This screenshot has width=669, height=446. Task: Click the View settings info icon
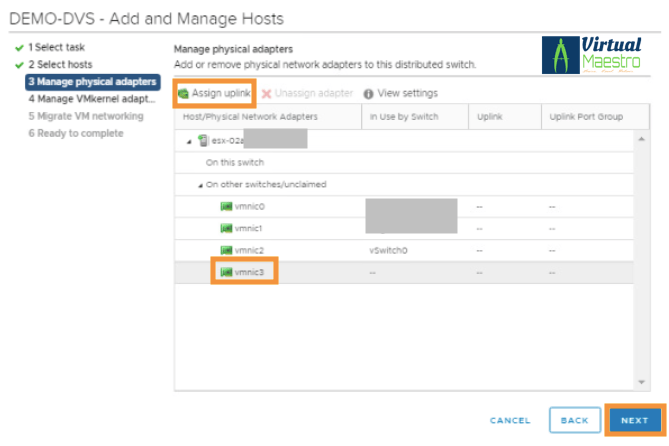click(x=368, y=93)
